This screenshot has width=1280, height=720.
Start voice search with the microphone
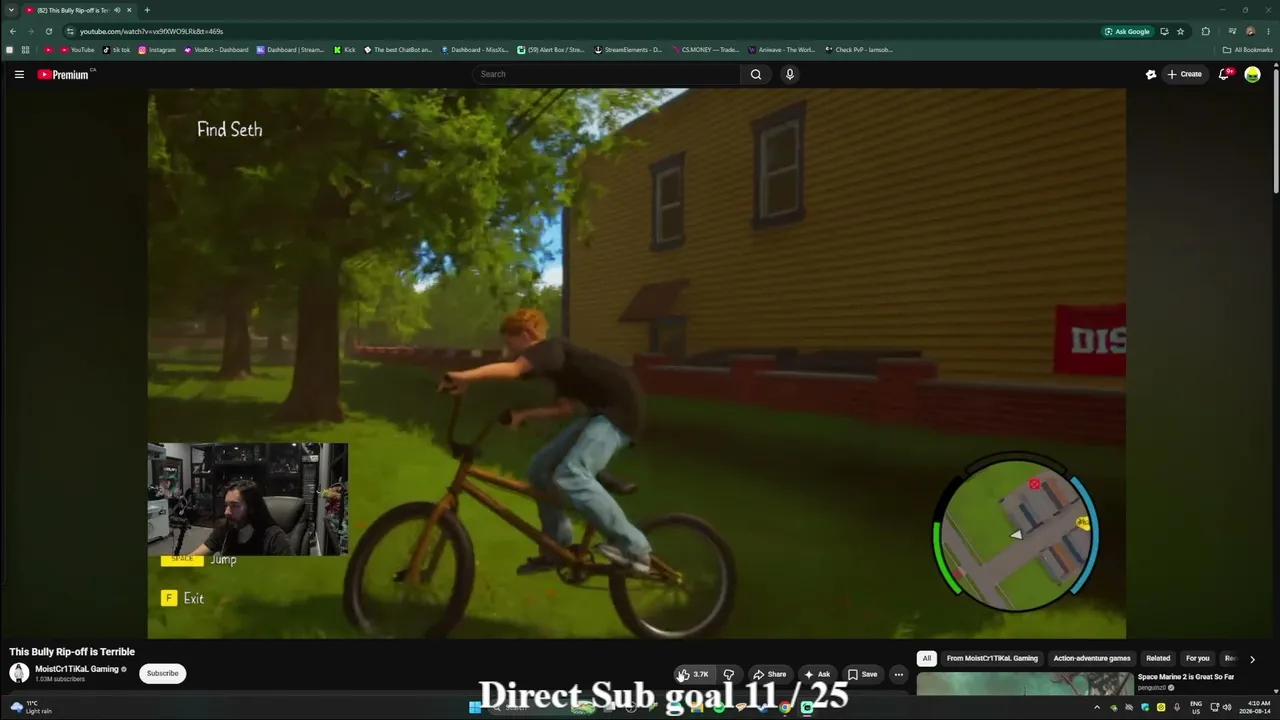coord(790,74)
